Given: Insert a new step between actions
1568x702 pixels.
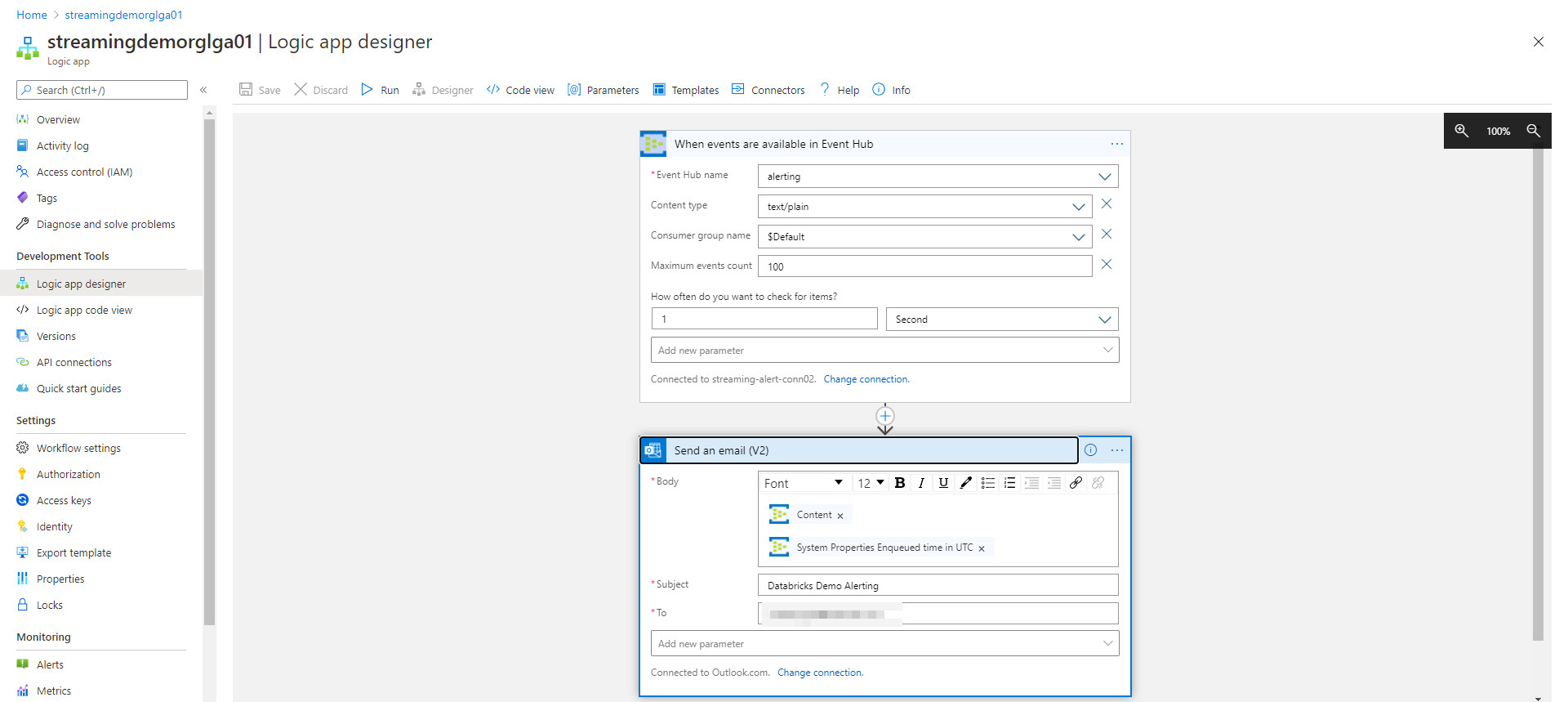Looking at the screenshot, I should pyautogui.click(x=885, y=415).
